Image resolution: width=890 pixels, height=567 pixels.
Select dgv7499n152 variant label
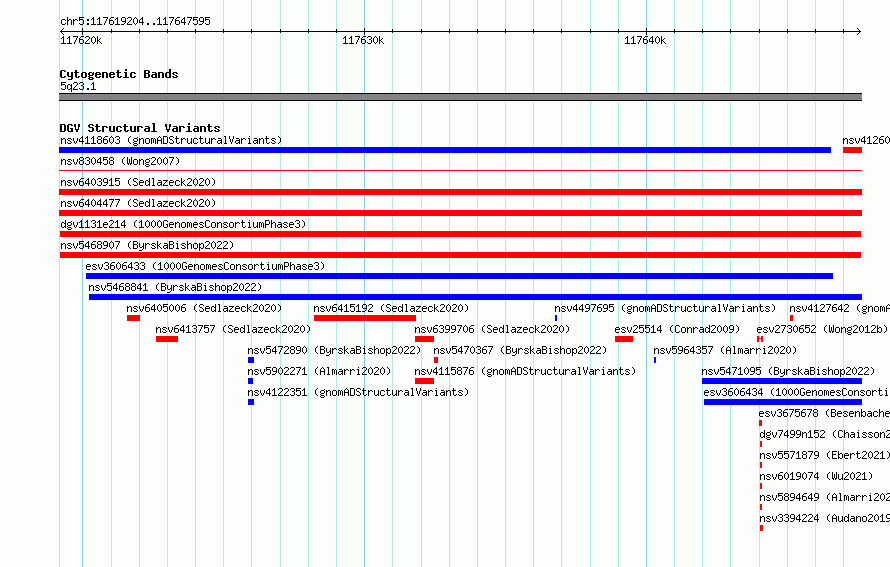click(824, 434)
